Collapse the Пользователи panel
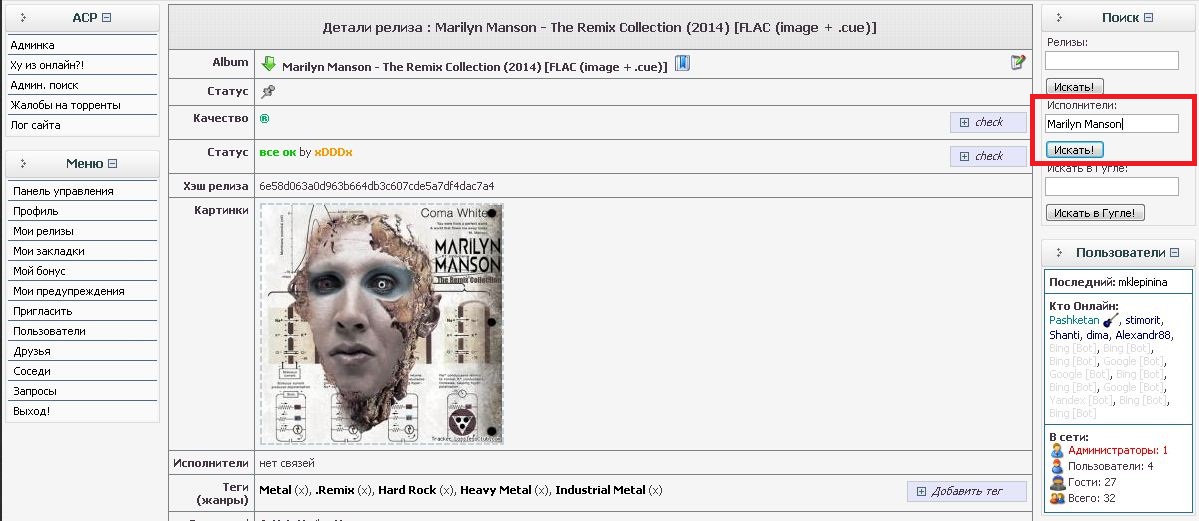This screenshot has height=521, width=1199. (x=1175, y=252)
